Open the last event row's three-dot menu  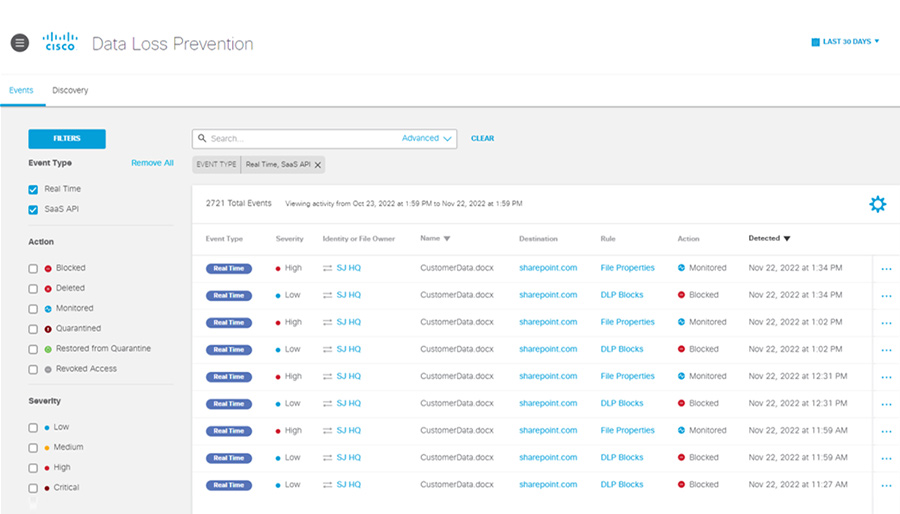point(886,485)
